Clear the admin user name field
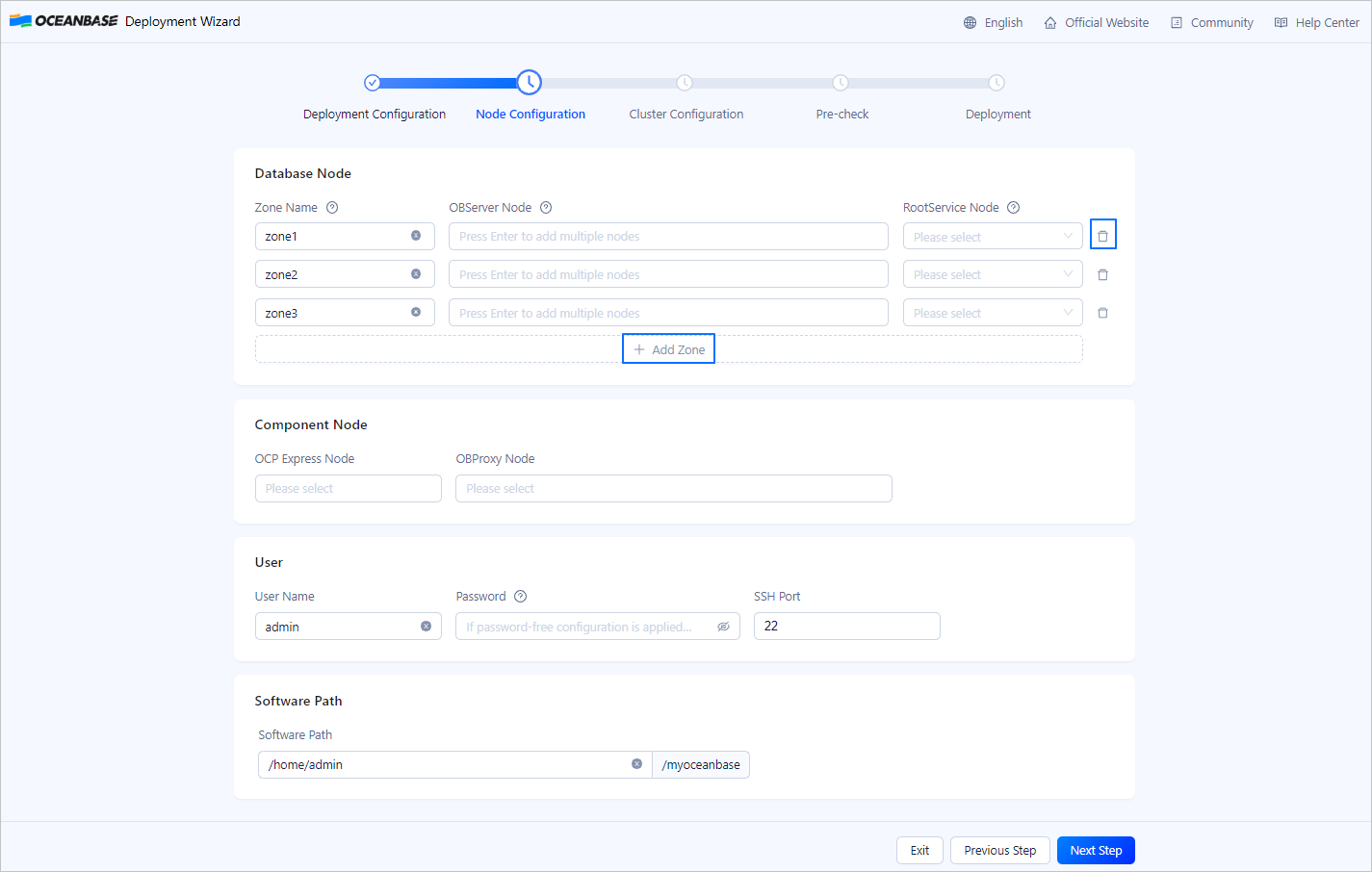 (x=426, y=626)
